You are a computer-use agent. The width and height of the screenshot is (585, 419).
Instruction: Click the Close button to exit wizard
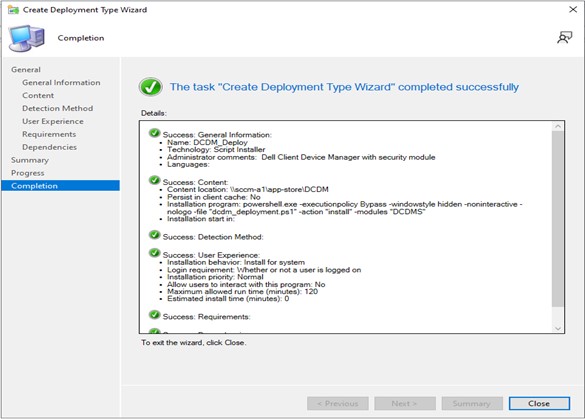pos(539,403)
